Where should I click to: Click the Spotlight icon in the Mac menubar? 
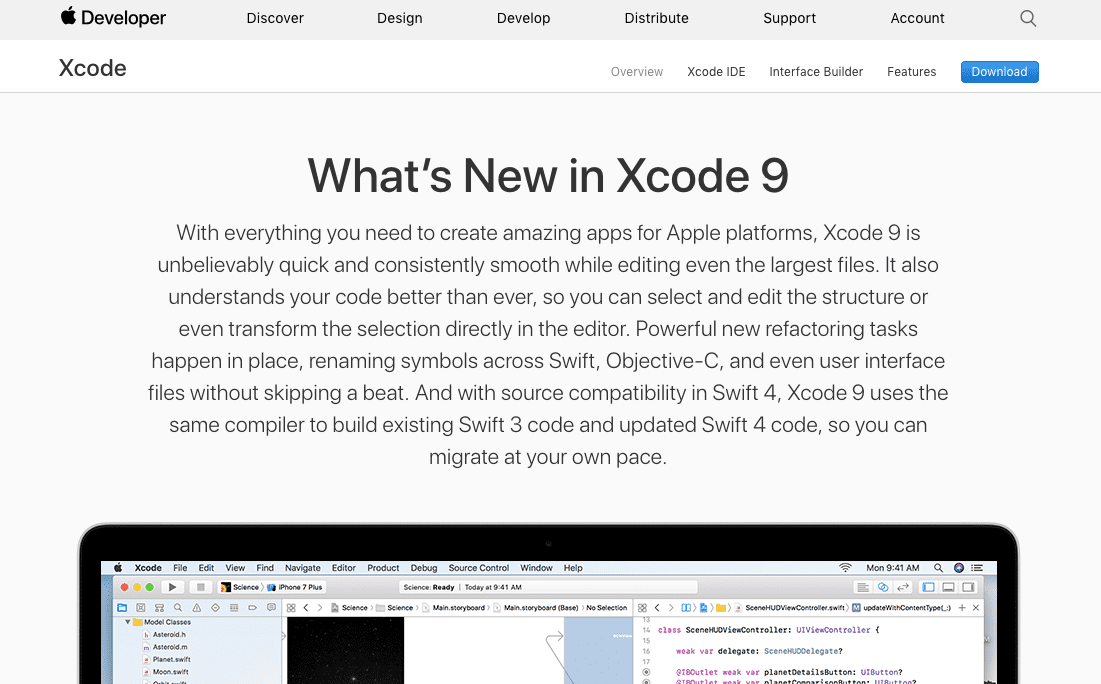[x=938, y=567]
